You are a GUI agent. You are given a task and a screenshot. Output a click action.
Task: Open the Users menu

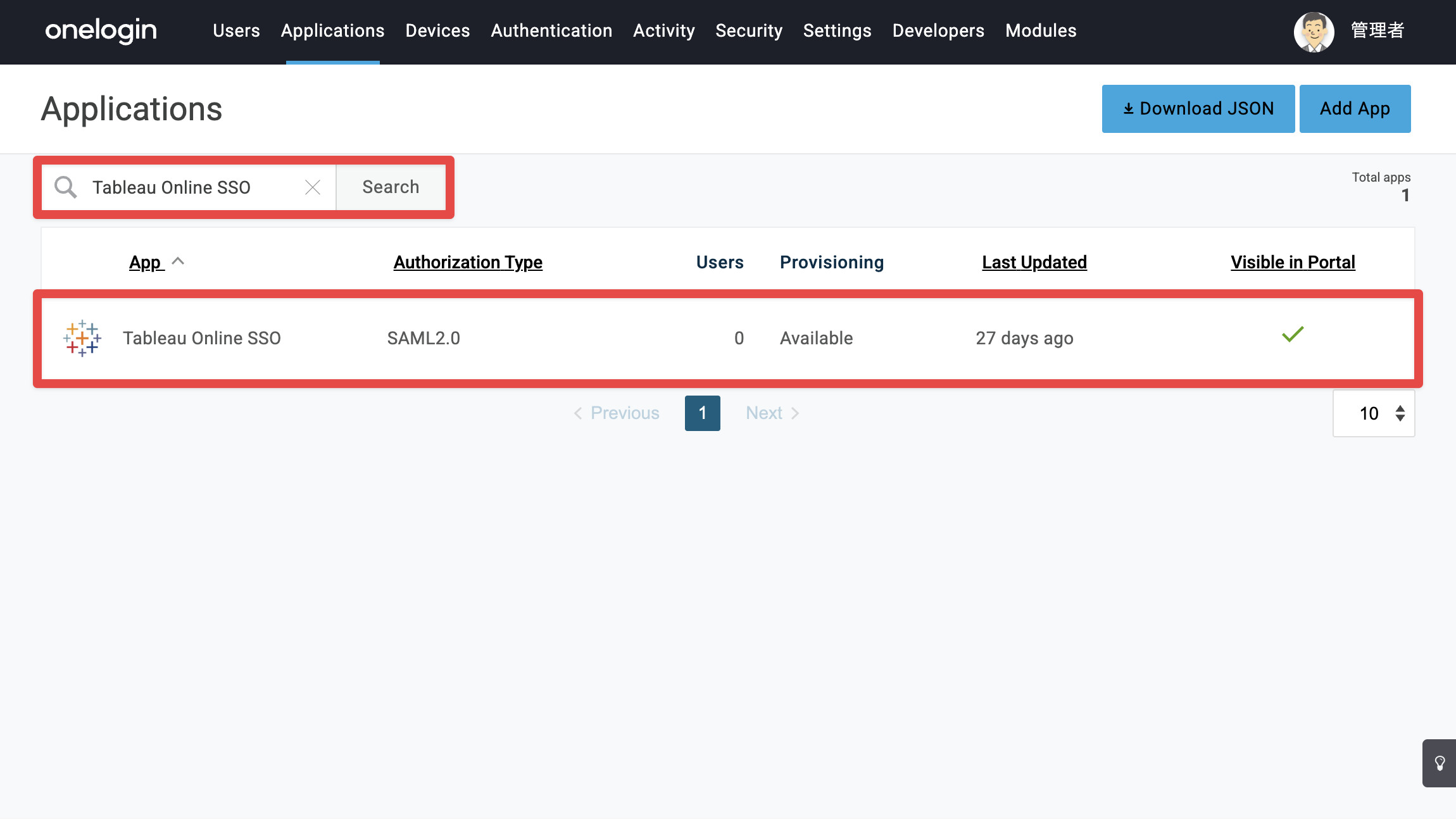click(x=236, y=30)
